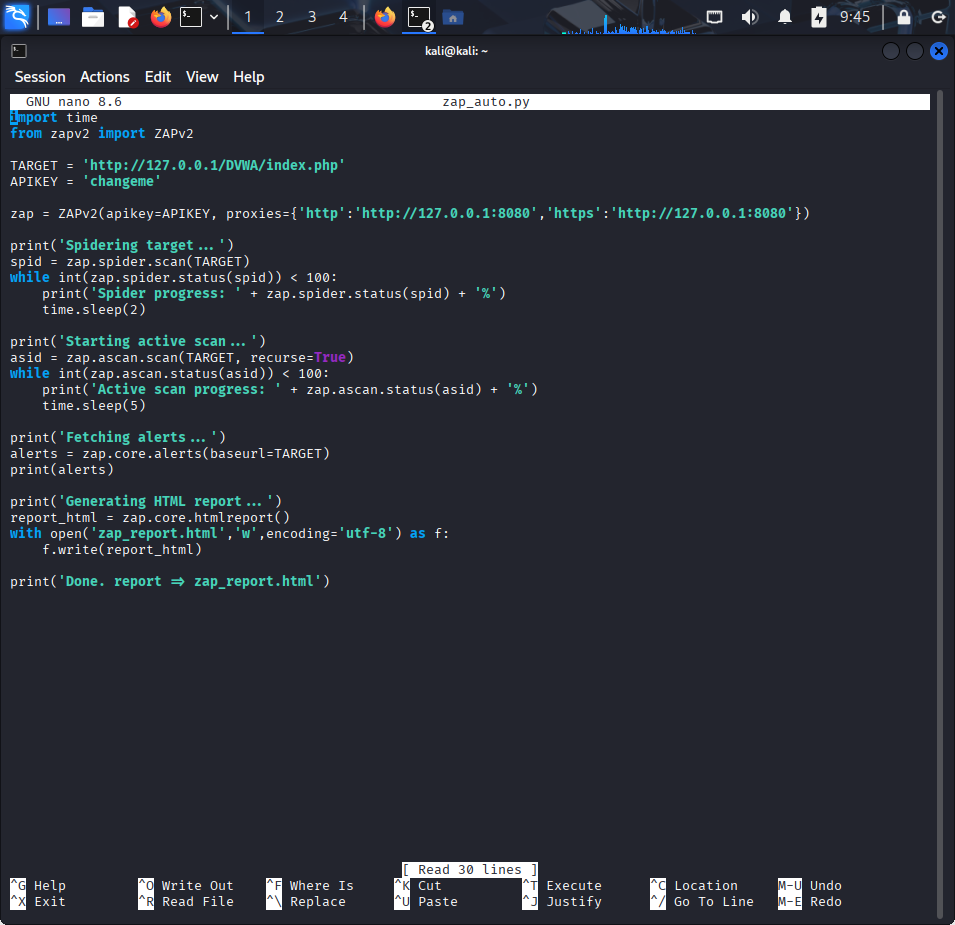Activate the running Firefox taskbar window
Screen dimensions: 955x925
click(x=385, y=17)
